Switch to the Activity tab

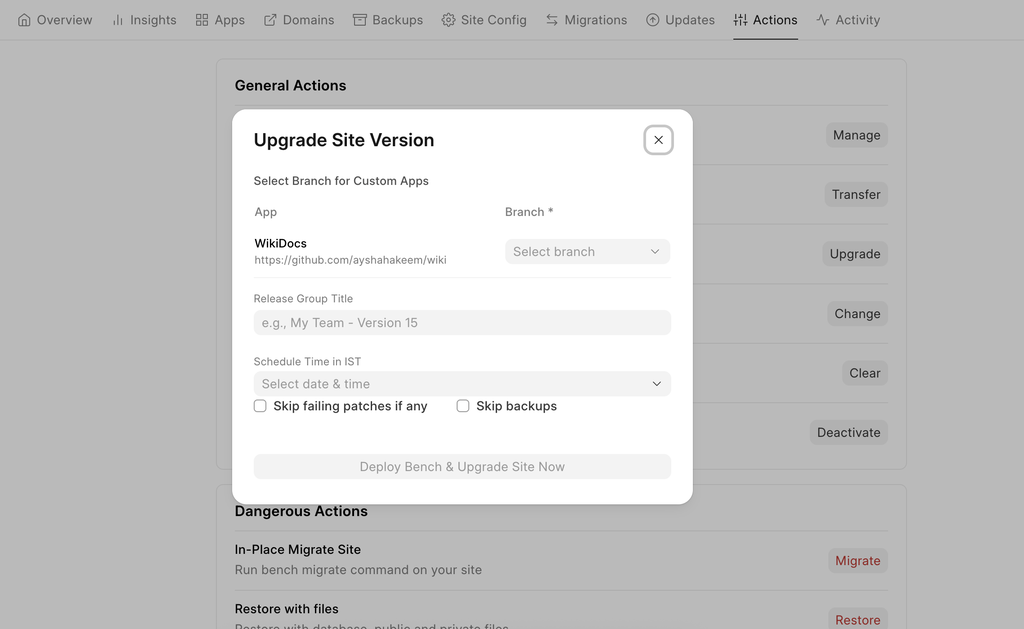tap(848, 20)
